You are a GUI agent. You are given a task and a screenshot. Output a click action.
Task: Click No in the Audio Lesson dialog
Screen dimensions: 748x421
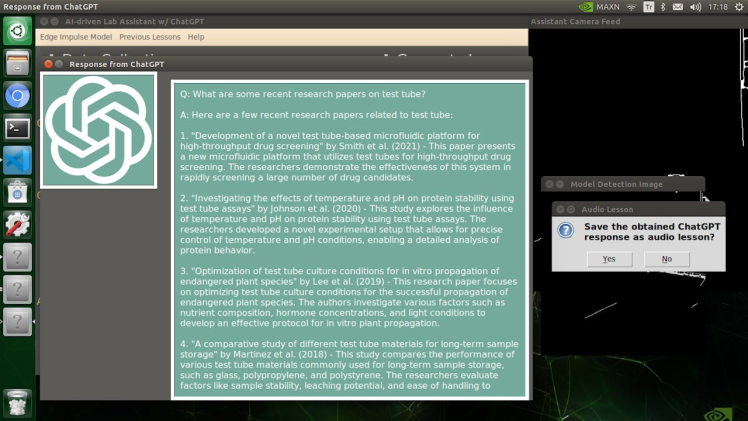pos(667,259)
